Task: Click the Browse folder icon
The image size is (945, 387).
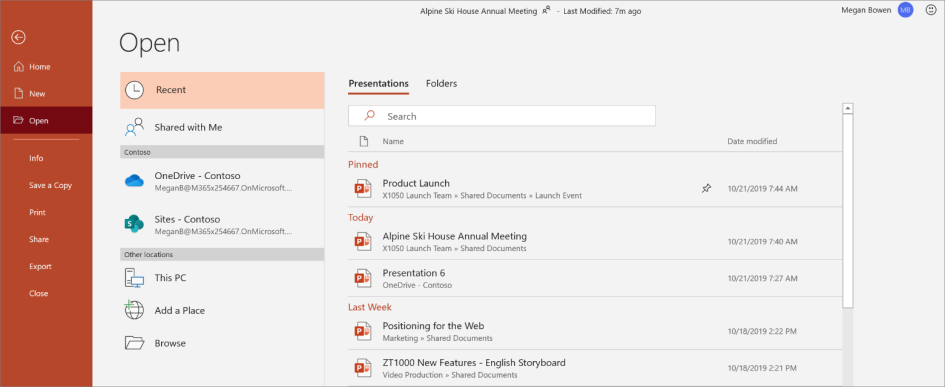Action: [134, 343]
